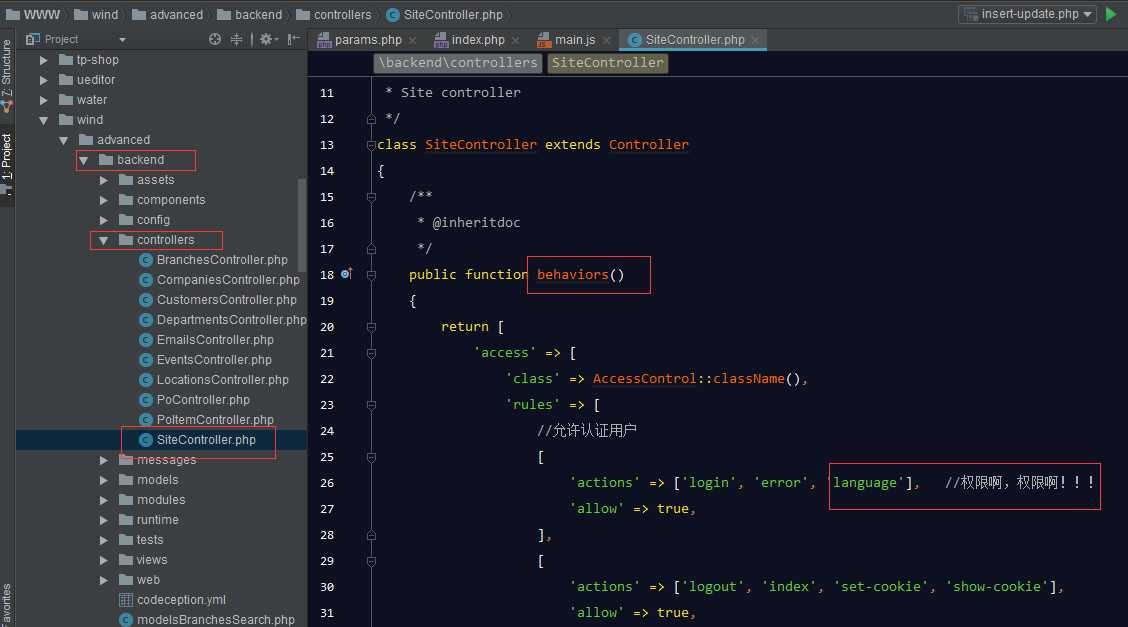Hide the Project tool window

tap(293, 40)
